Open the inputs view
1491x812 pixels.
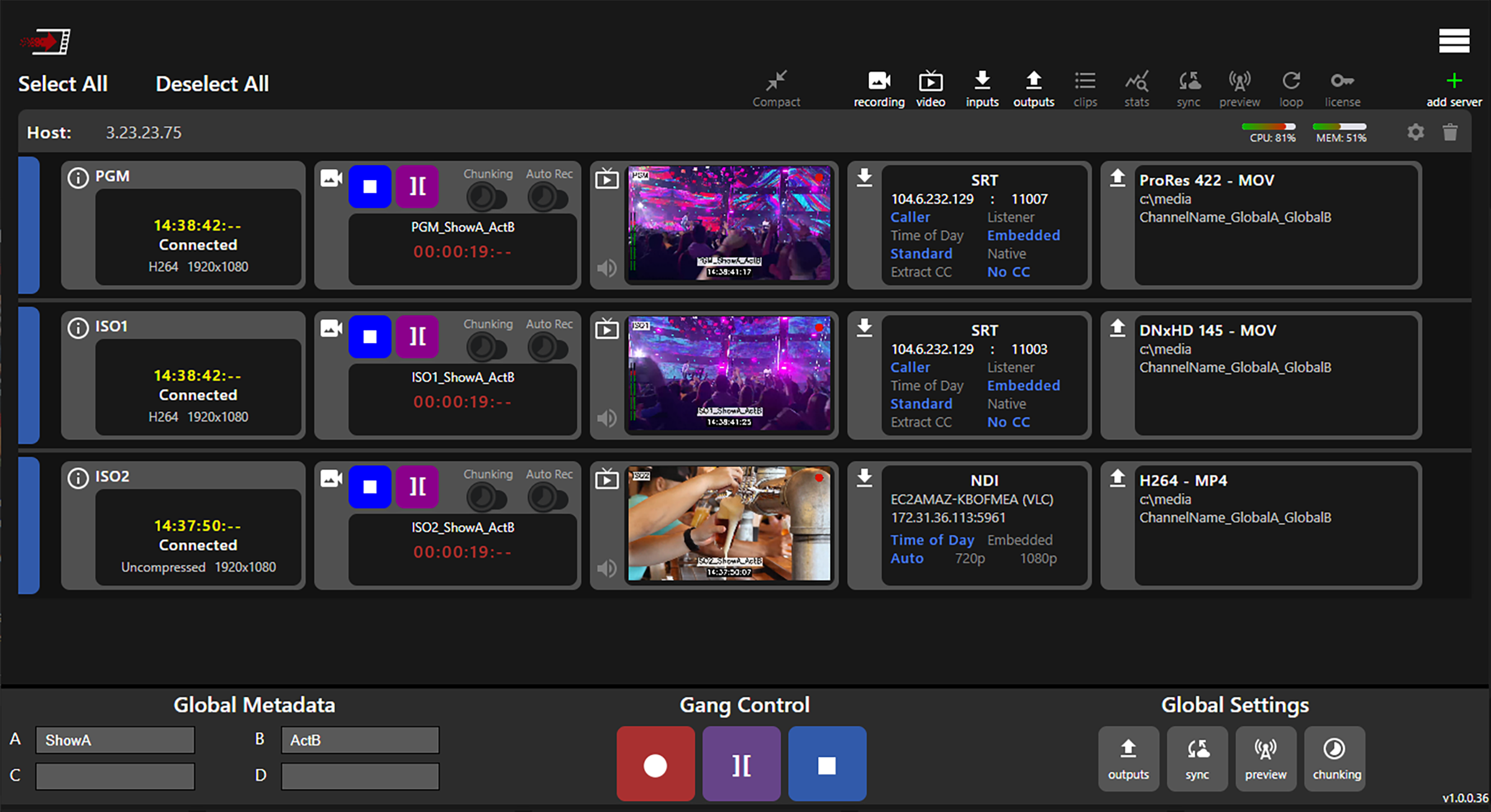(982, 87)
